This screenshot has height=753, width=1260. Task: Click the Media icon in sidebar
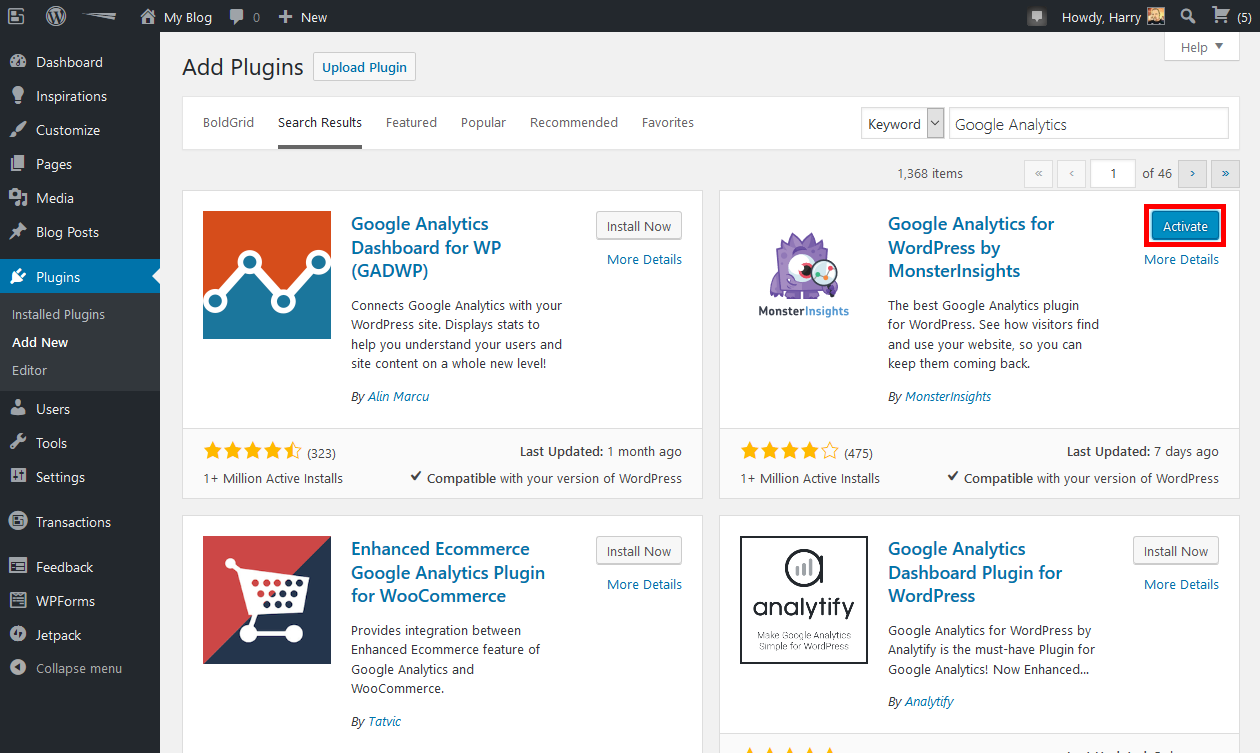coord(18,198)
